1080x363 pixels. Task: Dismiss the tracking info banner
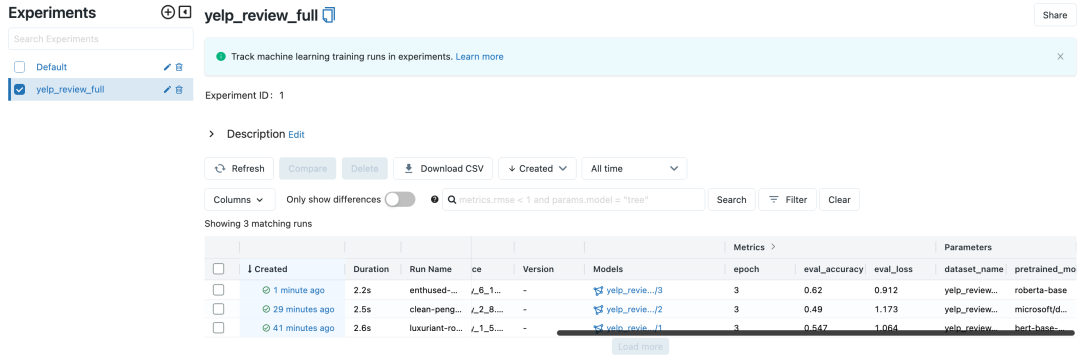(x=1060, y=56)
